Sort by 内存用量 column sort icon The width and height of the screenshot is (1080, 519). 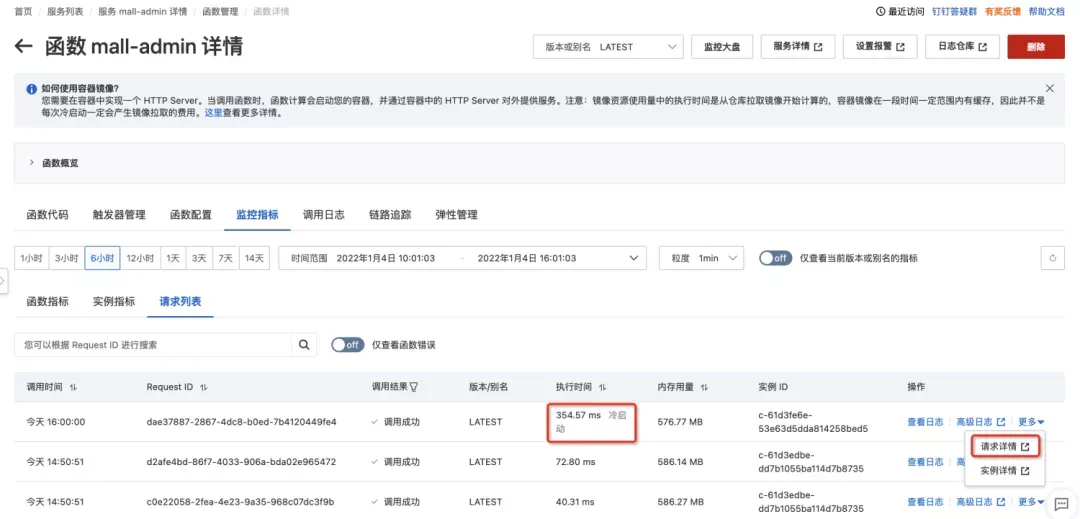[704, 388]
